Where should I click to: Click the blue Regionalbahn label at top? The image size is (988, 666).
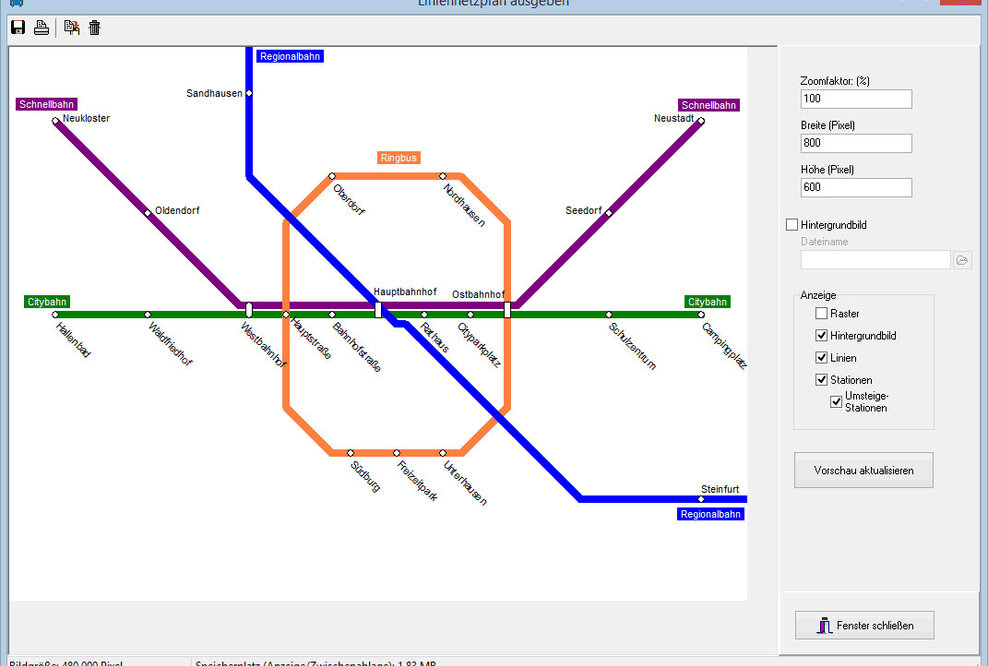[290, 56]
